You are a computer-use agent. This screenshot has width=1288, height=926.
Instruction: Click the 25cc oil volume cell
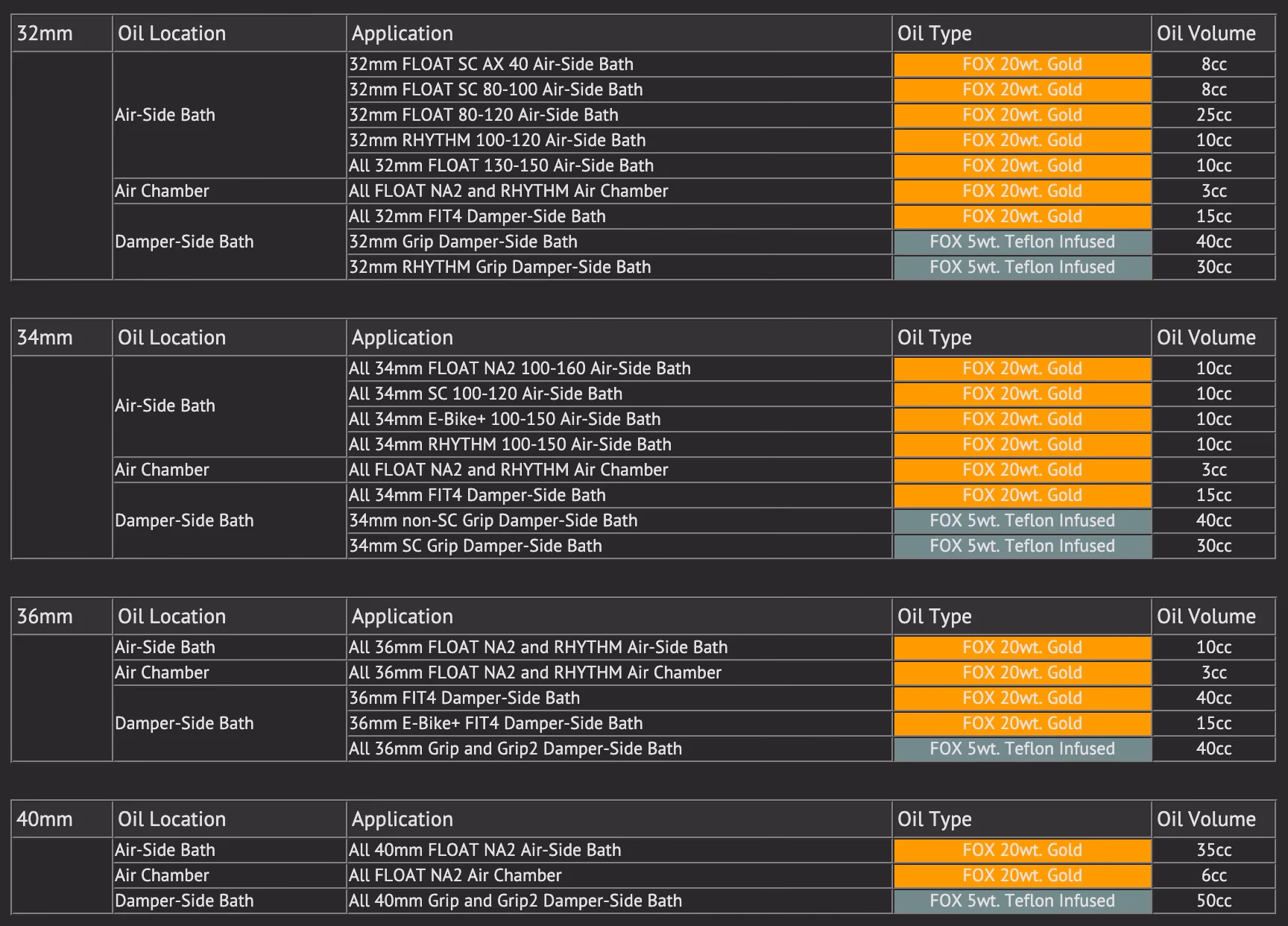coord(1213,115)
